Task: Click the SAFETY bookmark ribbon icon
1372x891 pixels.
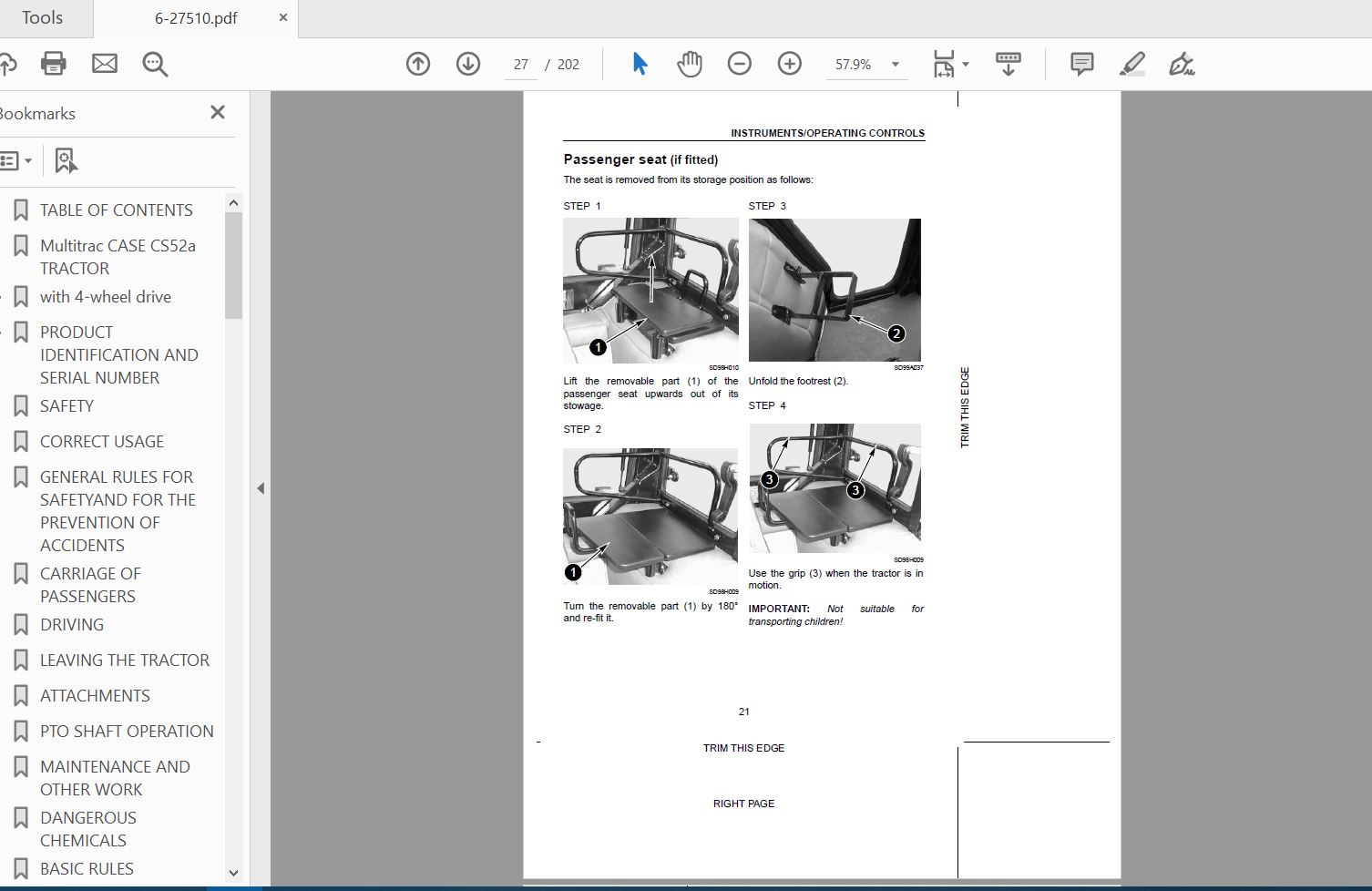Action: click(x=21, y=406)
